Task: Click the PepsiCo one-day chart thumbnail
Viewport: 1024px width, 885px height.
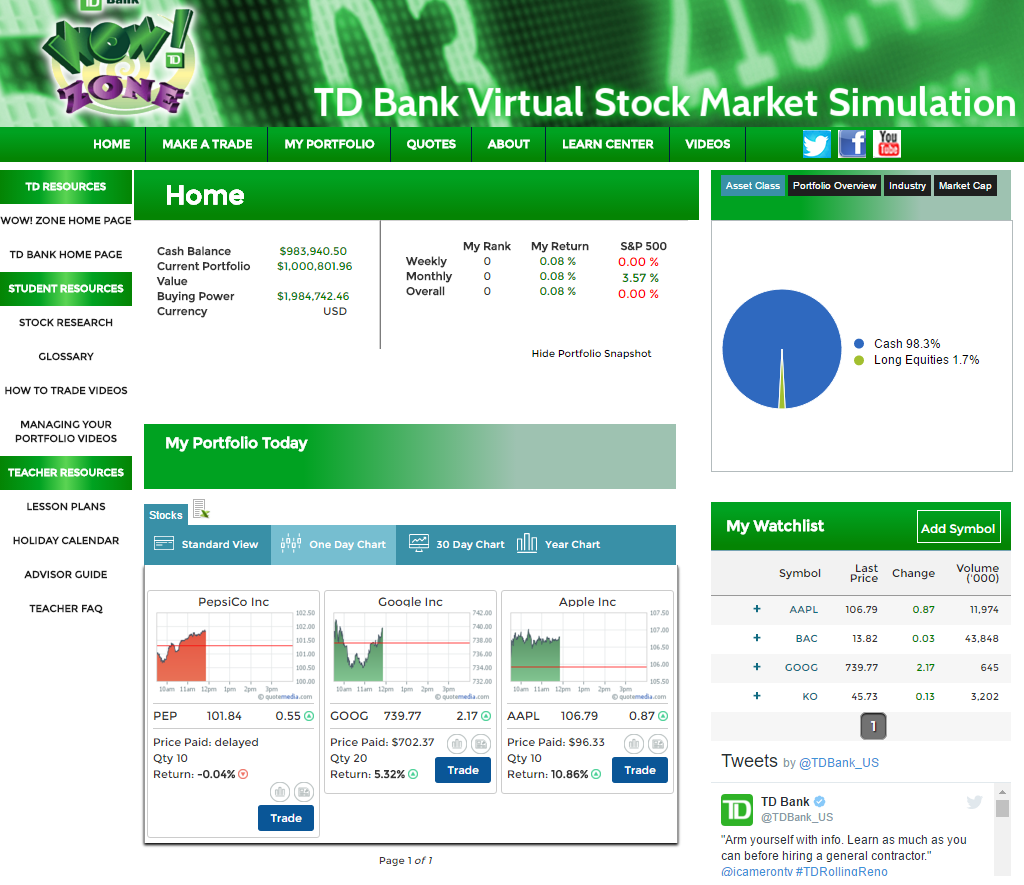Action: coord(234,654)
